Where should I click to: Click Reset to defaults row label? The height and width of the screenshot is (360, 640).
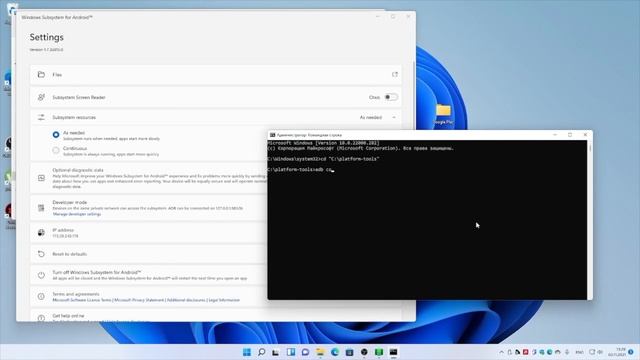click(69, 254)
